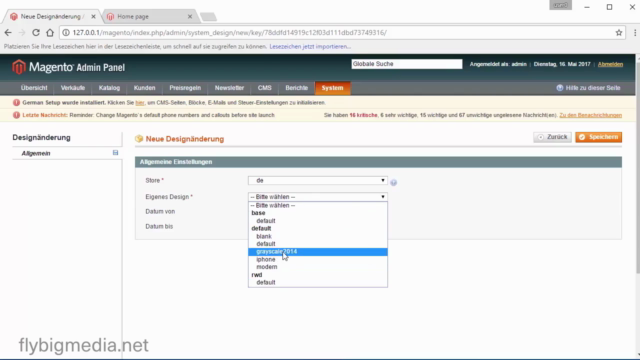Screen dimensions: 640x360
Task: Open the System menu
Action: coord(332,88)
